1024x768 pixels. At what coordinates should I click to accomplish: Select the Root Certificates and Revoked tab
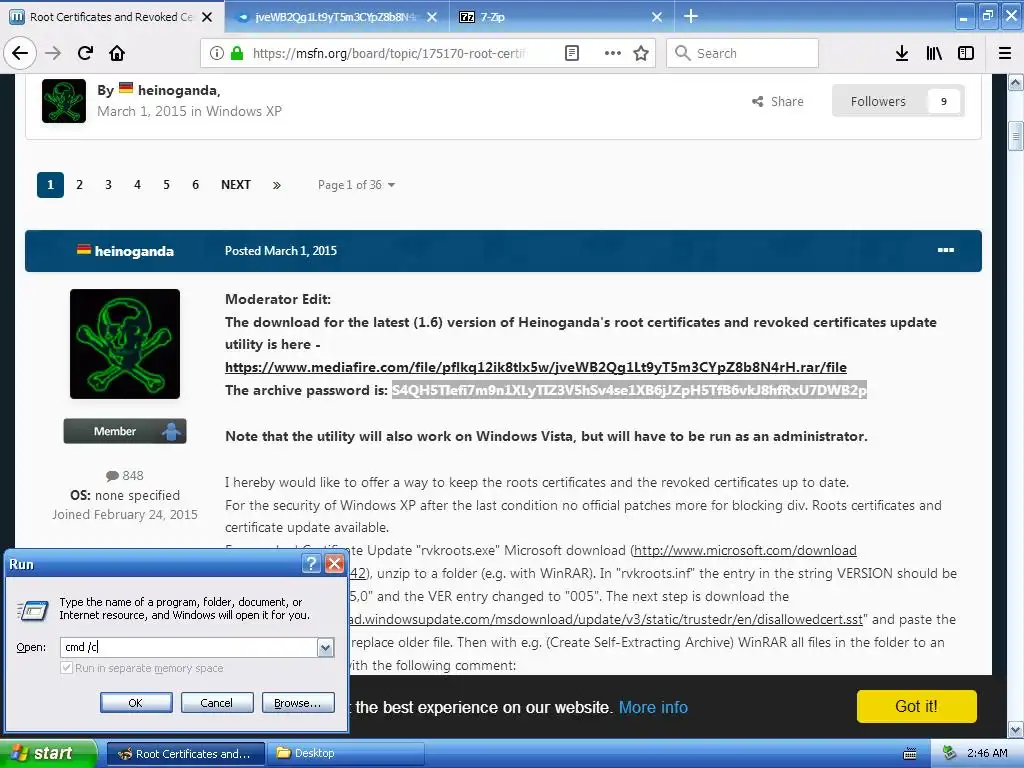[111, 17]
